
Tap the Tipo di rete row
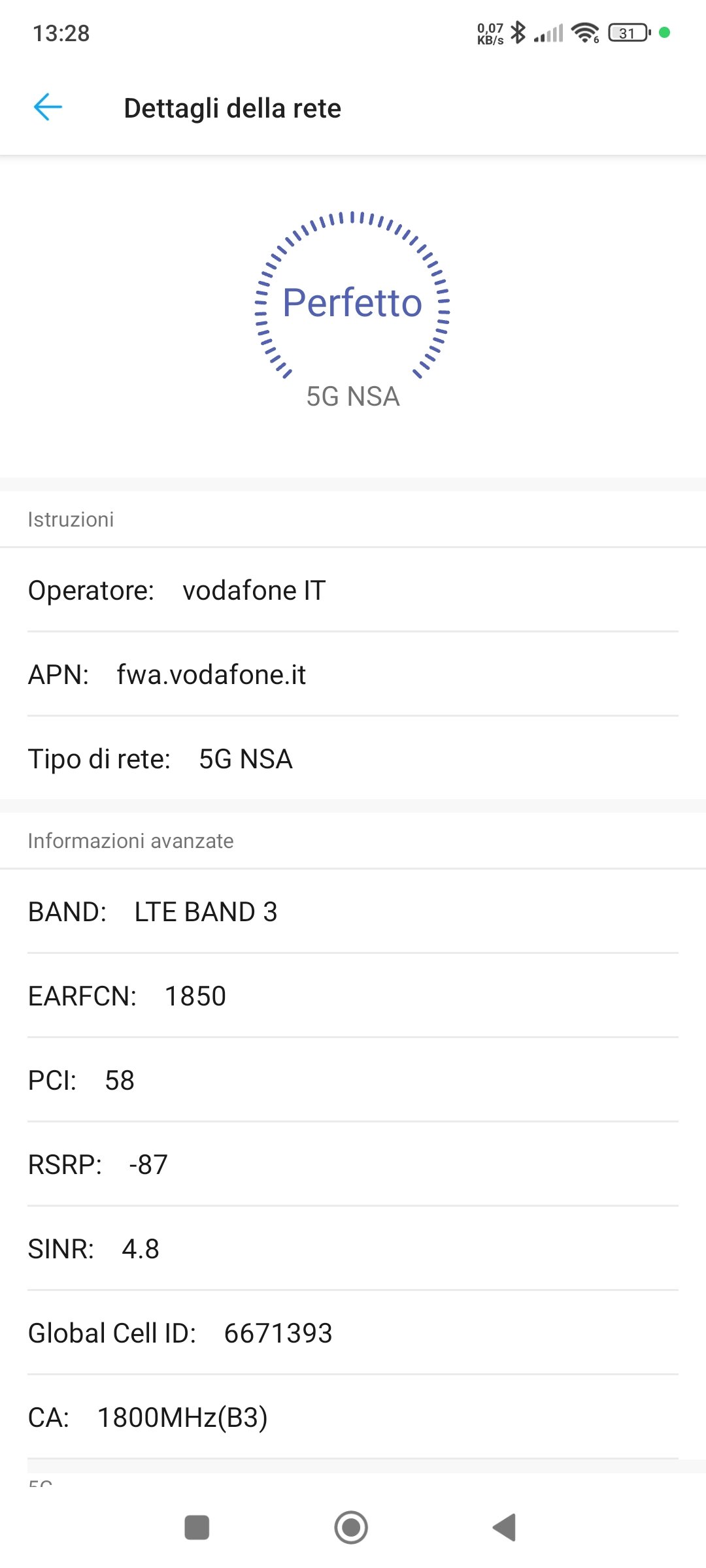353,759
